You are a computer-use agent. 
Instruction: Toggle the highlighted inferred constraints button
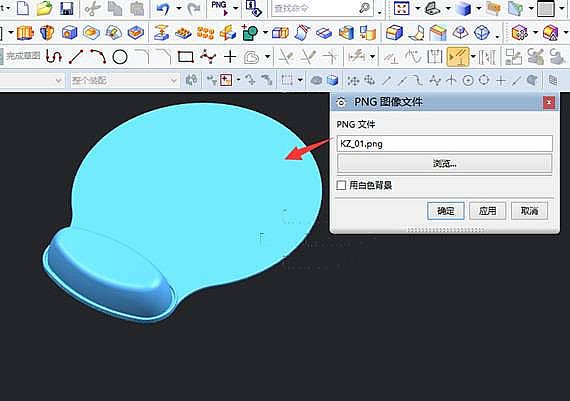tap(458, 57)
